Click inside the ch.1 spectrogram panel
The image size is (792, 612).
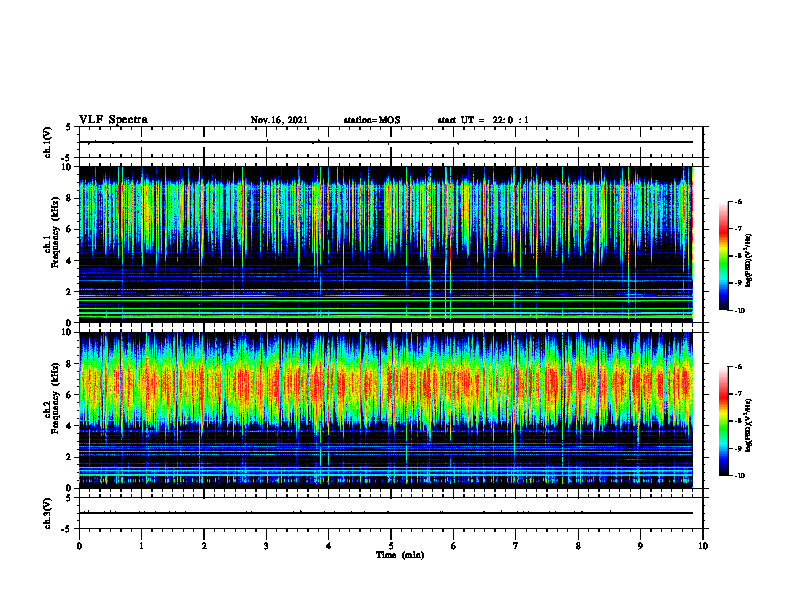click(x=386, y=244)
